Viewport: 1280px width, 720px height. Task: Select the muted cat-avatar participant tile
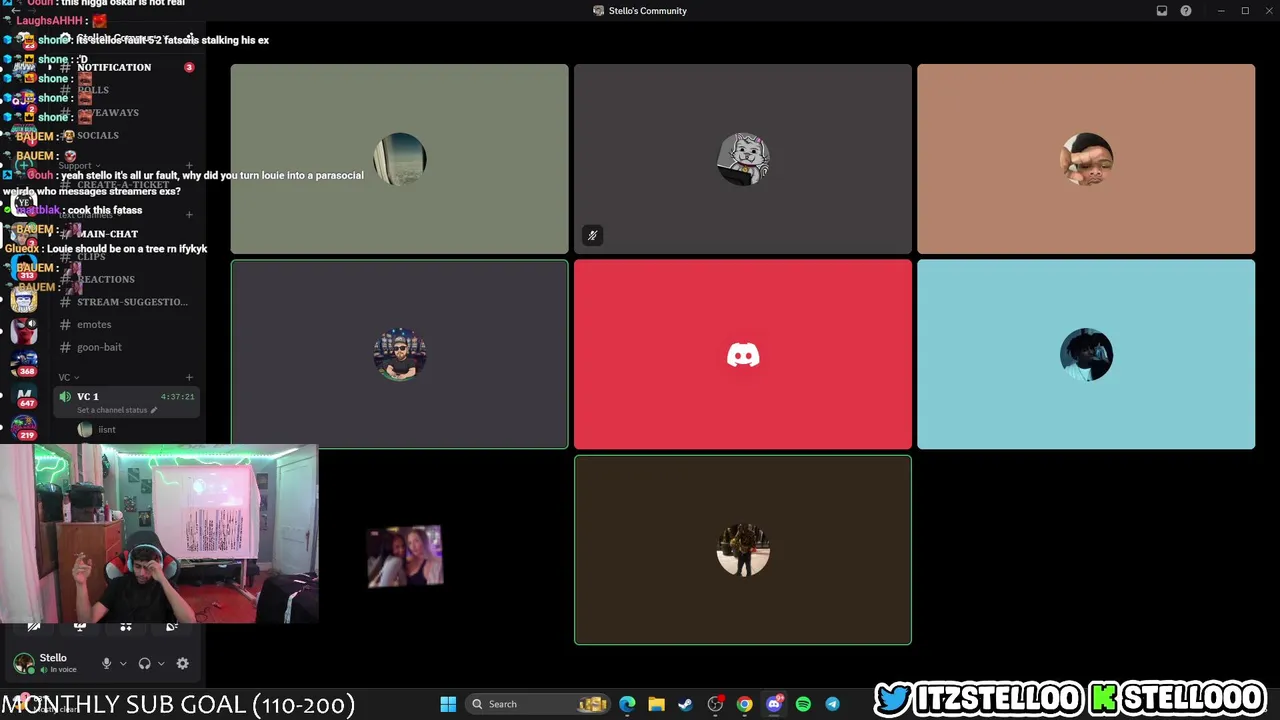pyautogui.click(x=743, y=159)
